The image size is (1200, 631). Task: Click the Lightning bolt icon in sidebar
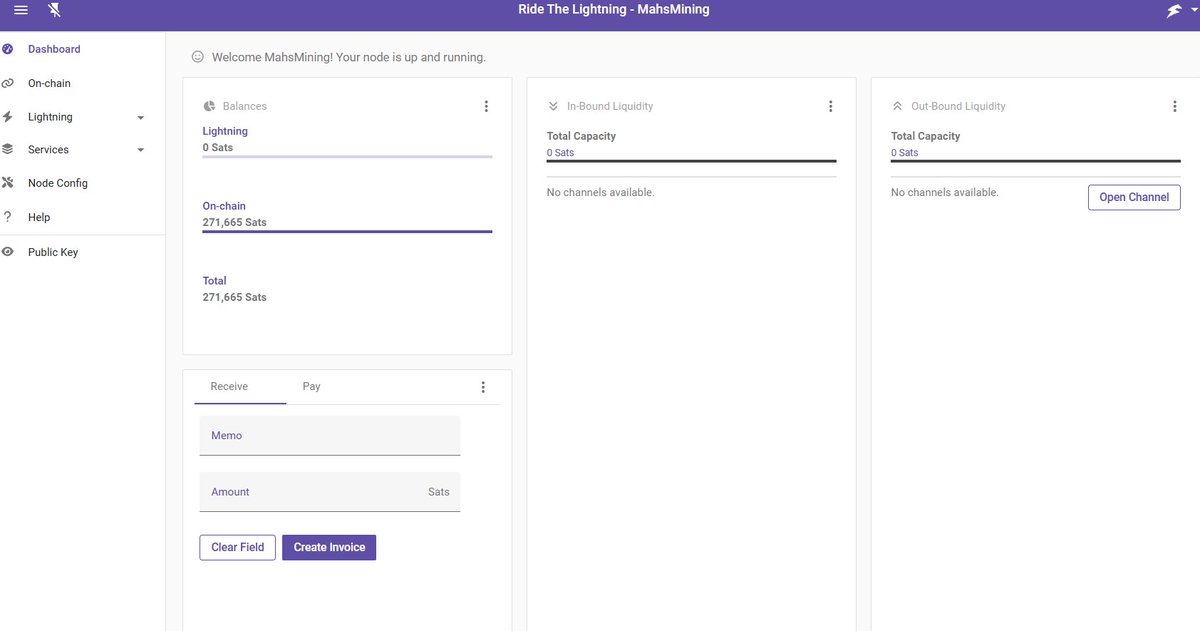pos(8,117)
